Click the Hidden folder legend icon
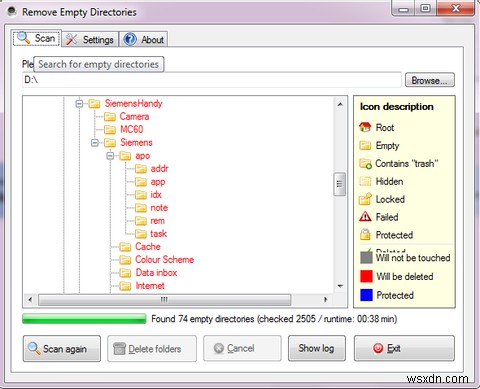 [365, 181]
